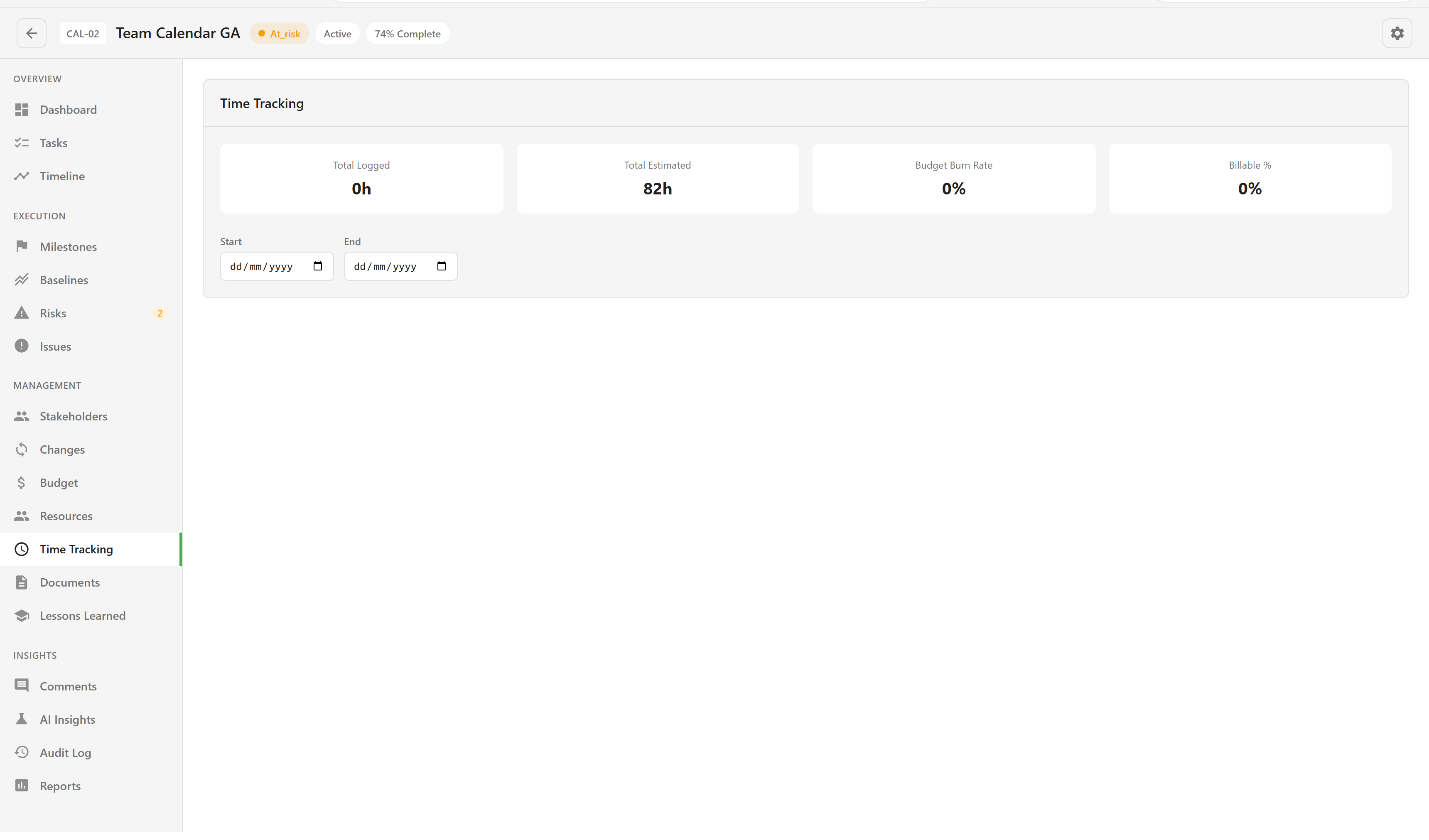Click the Risks count badge 2
This screenshot has width=1429, height=840.
click(x=160, y=313)
